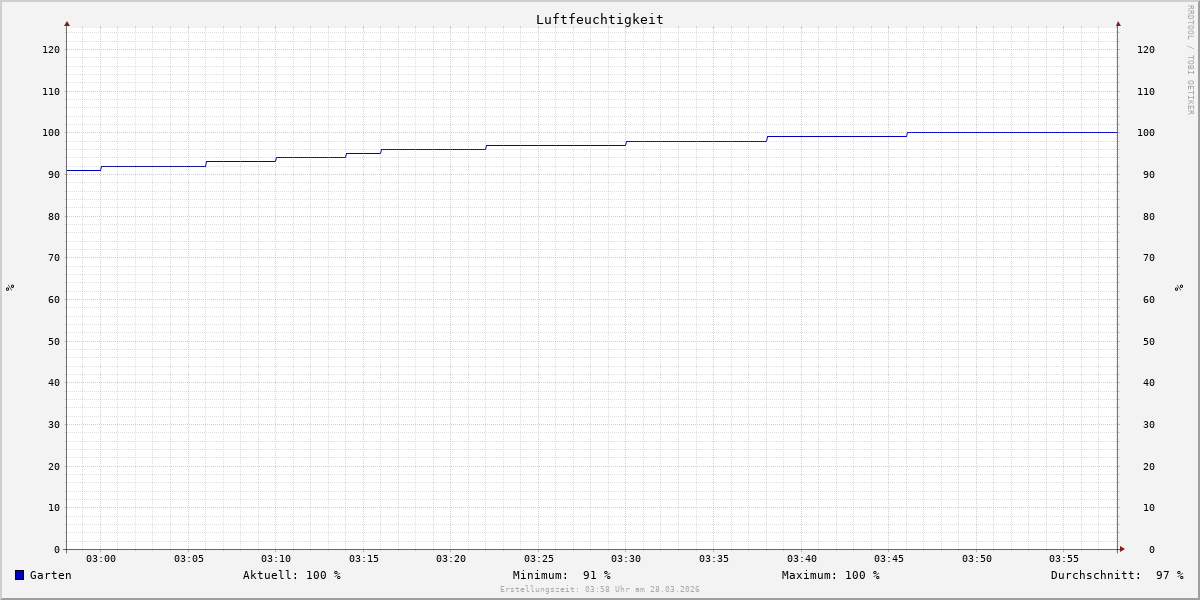Click the left axis percent unit label
The width and height of the screenshot is (1200, 600).
[x=10, y=287]
